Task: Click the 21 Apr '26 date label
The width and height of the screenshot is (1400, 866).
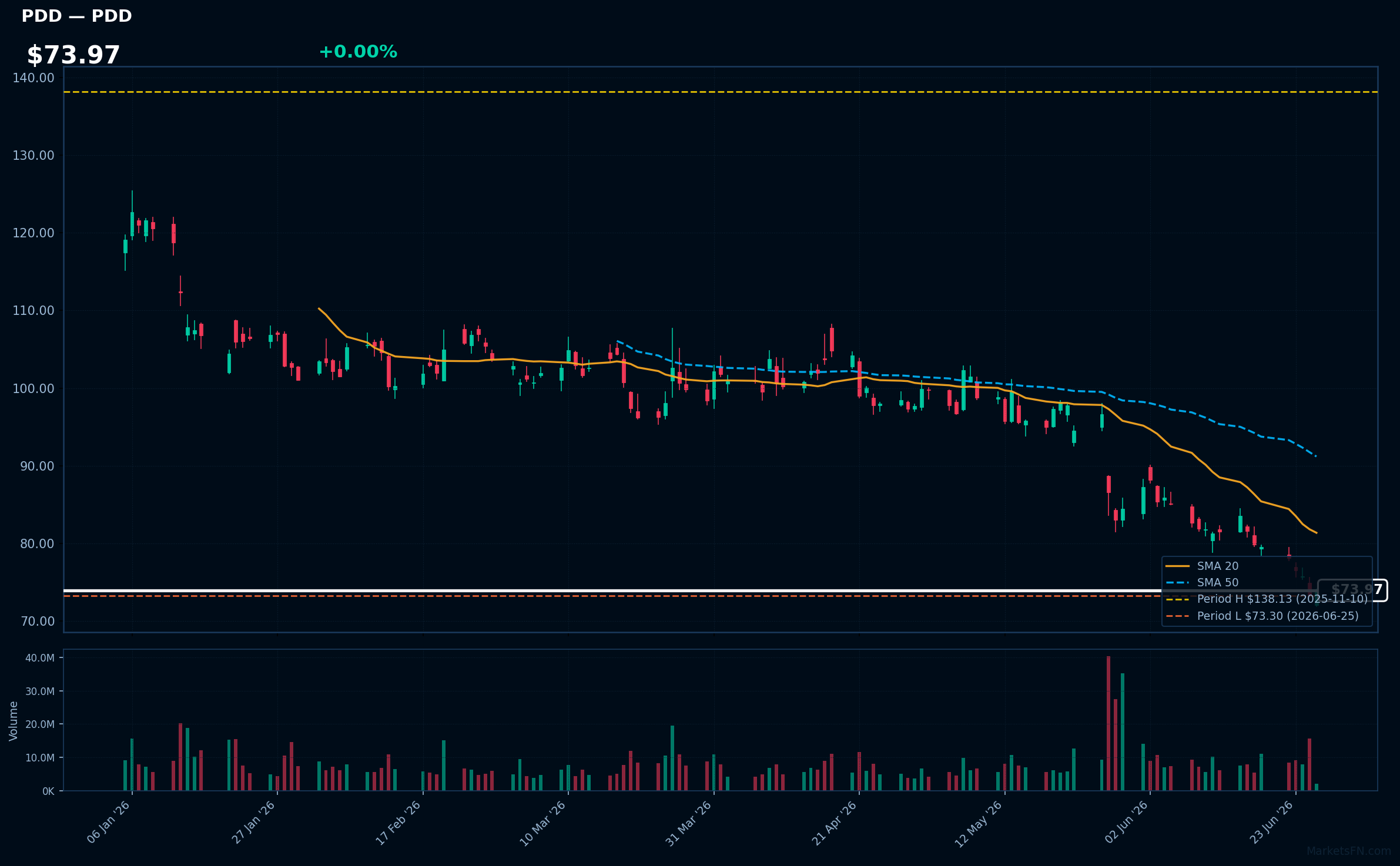Action: pos(835,823)
